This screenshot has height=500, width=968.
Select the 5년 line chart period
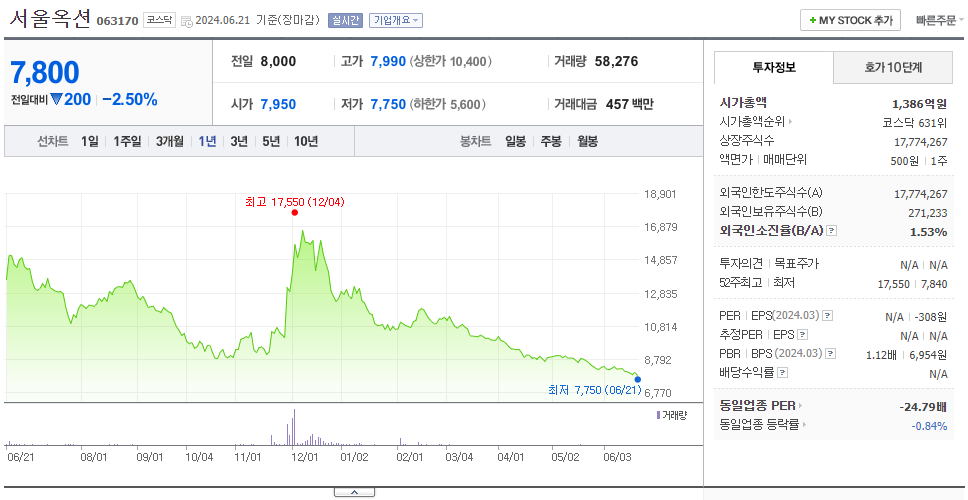point(271,141)
